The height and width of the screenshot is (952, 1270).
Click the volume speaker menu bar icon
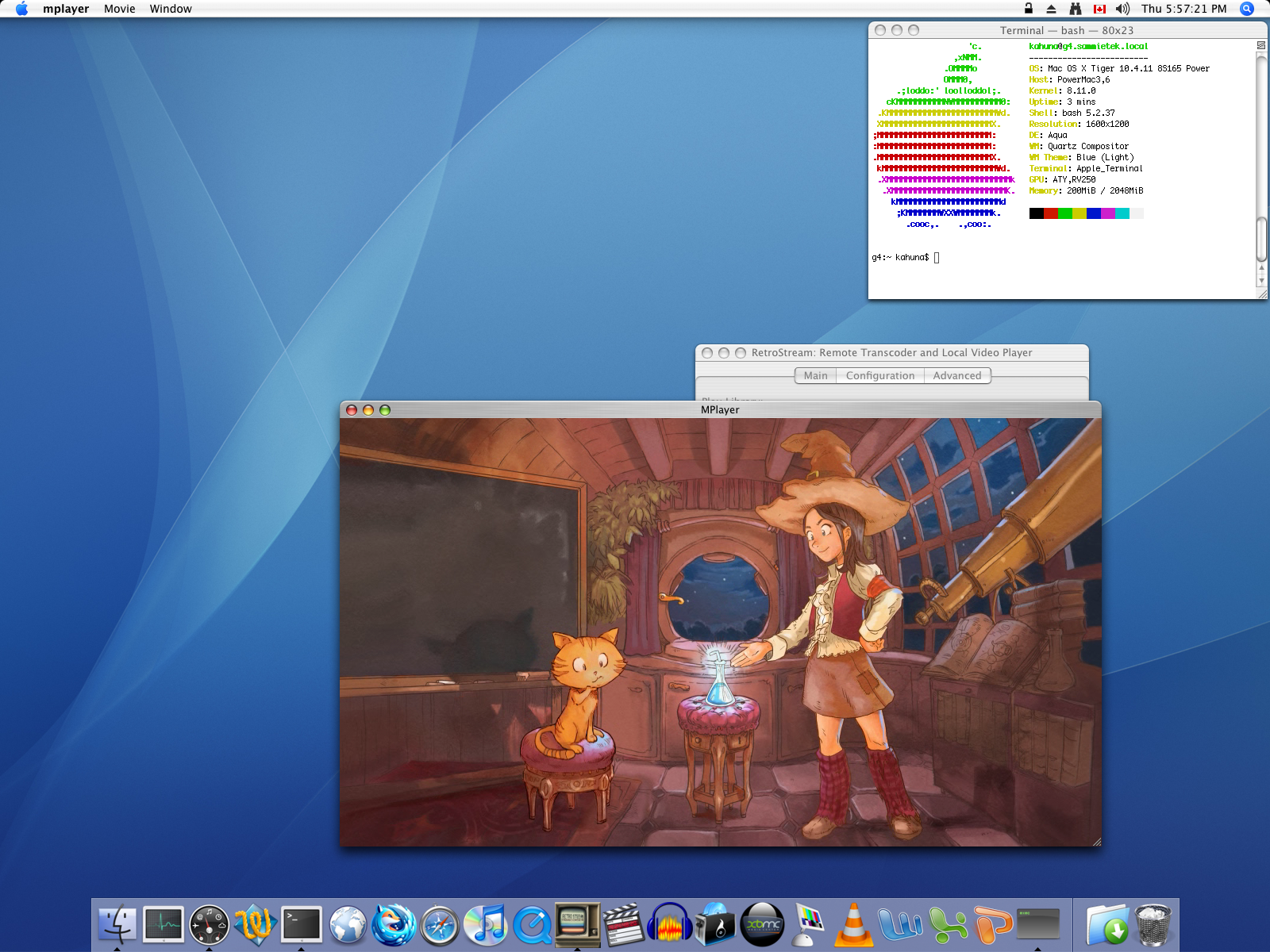pyautogui.click(x=1122, y=9)
